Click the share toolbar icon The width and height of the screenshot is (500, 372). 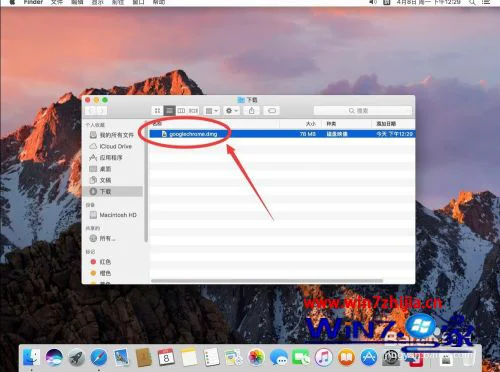click(252, 111)
